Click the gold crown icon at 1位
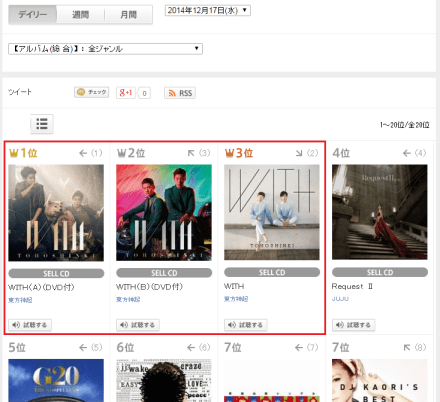Image resolution: width=440 pixels, height=402 pixels. [14, 153]
